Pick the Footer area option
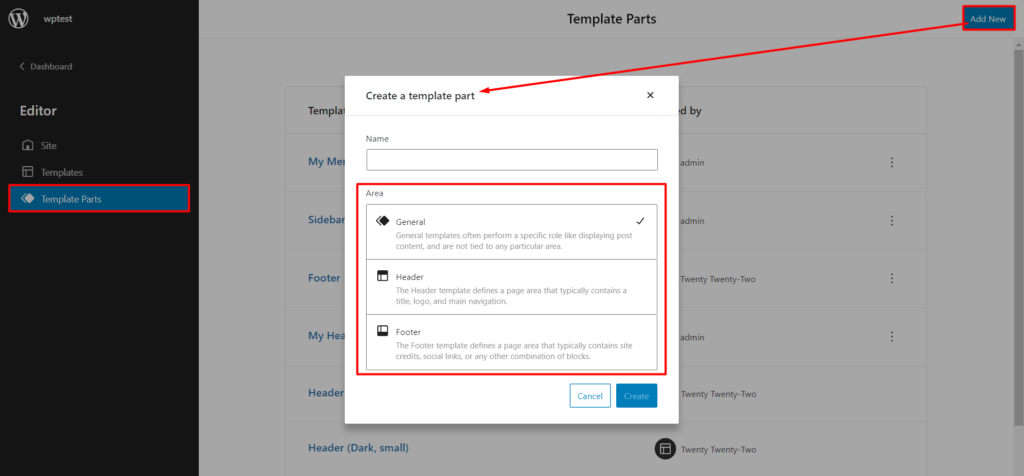 [511, 342]
